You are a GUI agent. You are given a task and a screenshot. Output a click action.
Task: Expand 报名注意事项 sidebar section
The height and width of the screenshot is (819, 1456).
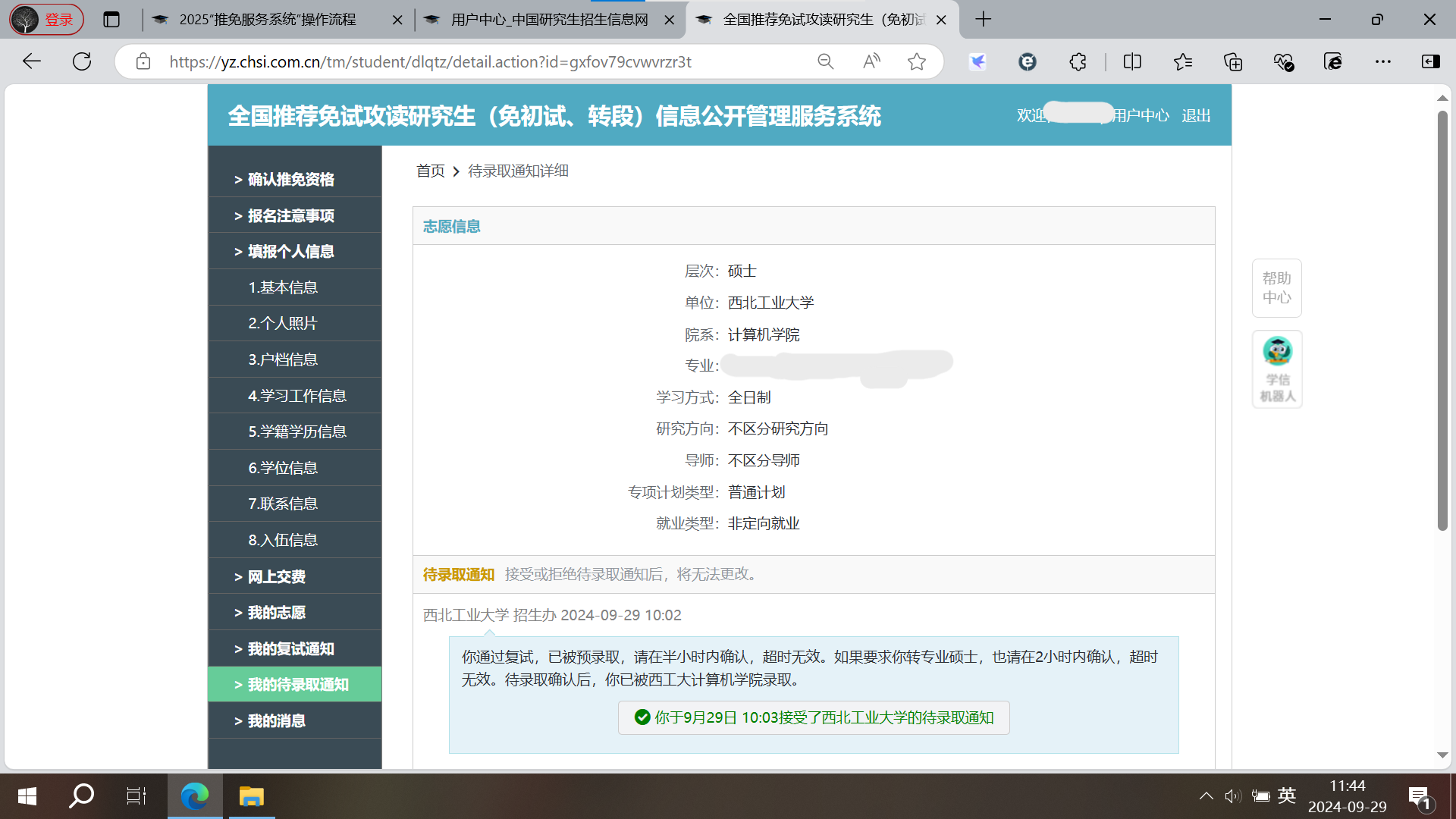(x=295, y=215)
